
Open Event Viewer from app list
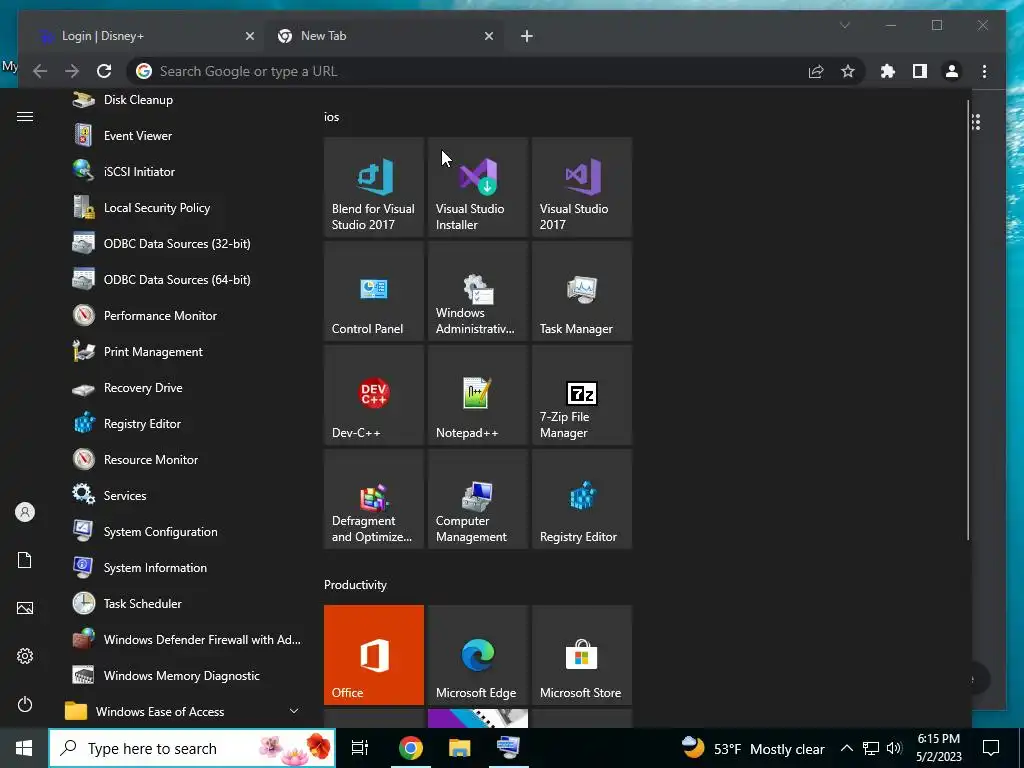tap(183, 136)
